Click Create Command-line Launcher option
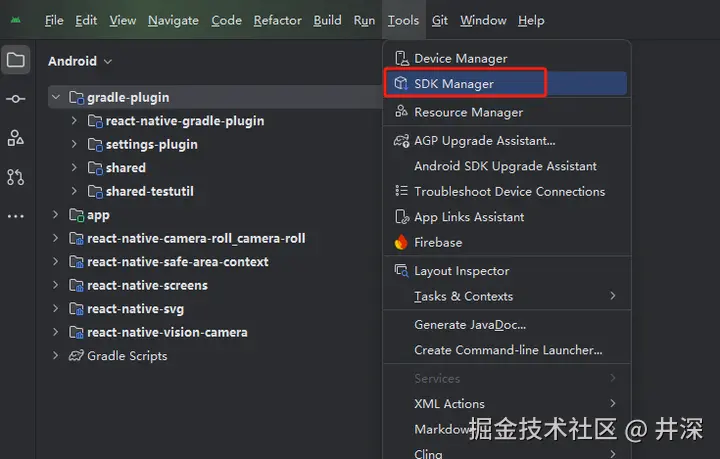The width and height of the screenshot is (720, 459). click(508, 350)
